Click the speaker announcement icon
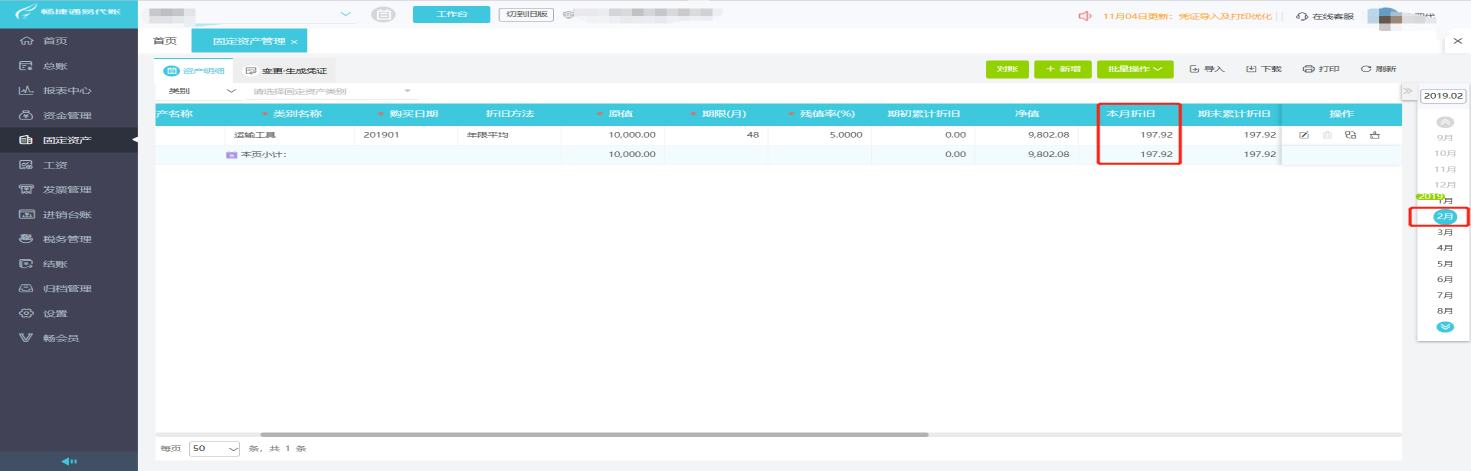1471x471 pixels. point(1084,16)
